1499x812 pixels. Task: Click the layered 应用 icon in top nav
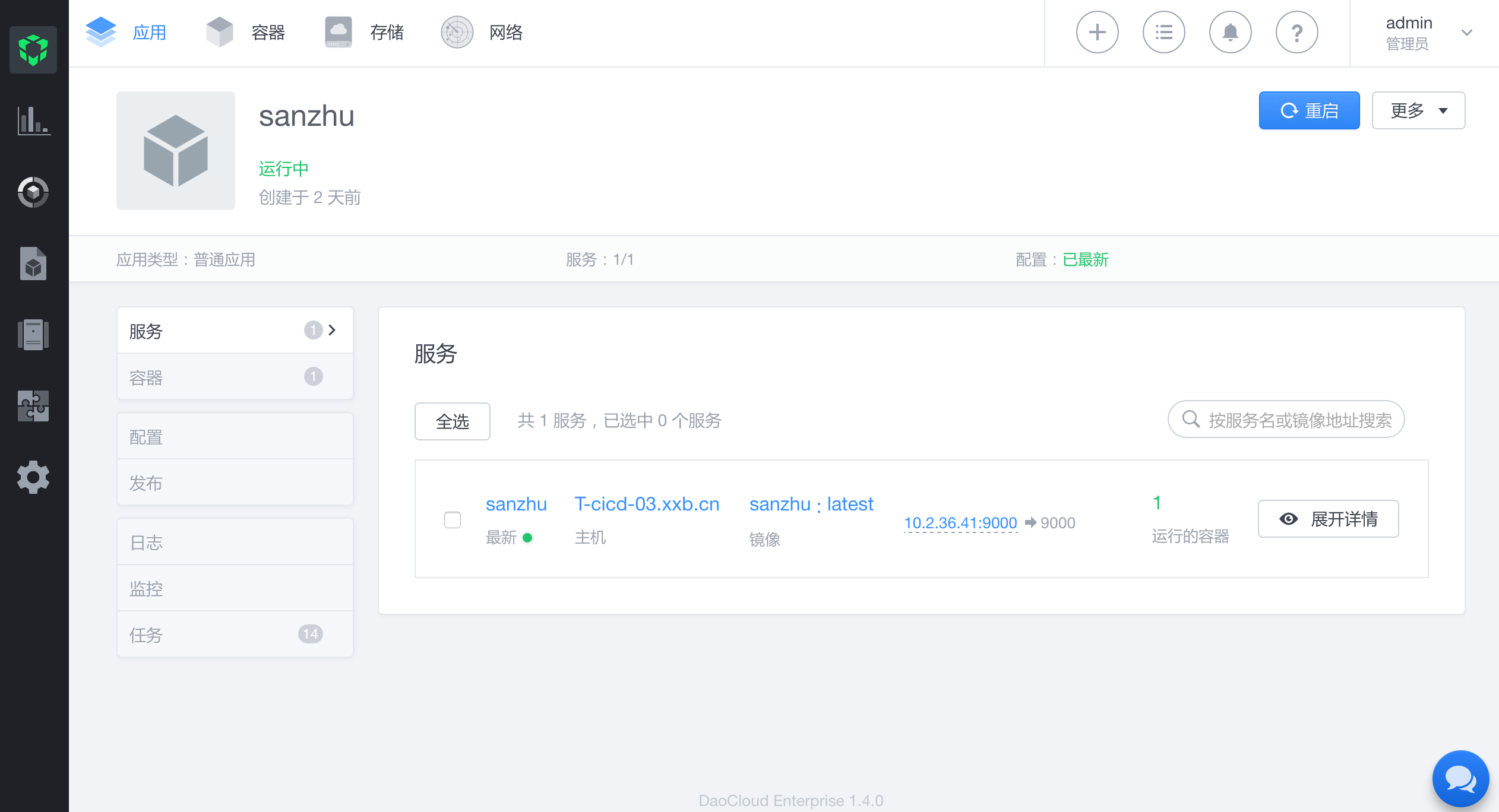[x=101, y=32]
